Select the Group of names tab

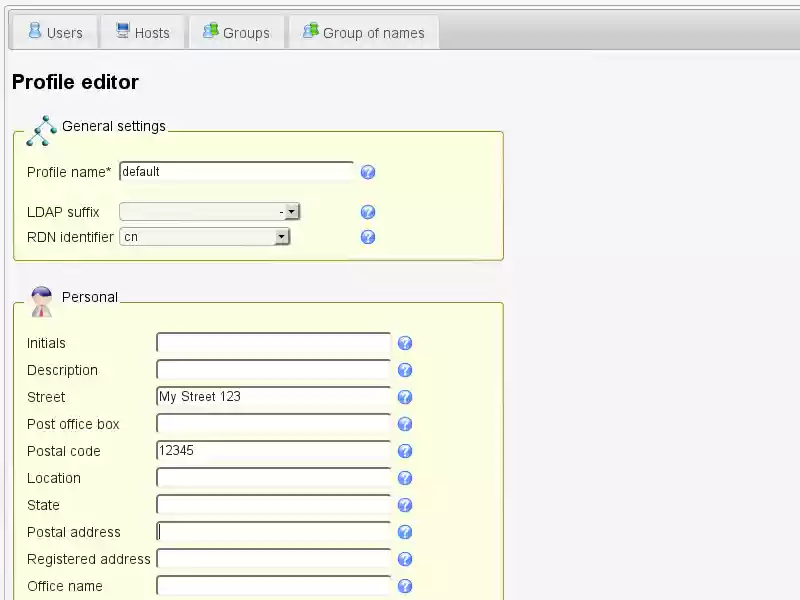363,31
